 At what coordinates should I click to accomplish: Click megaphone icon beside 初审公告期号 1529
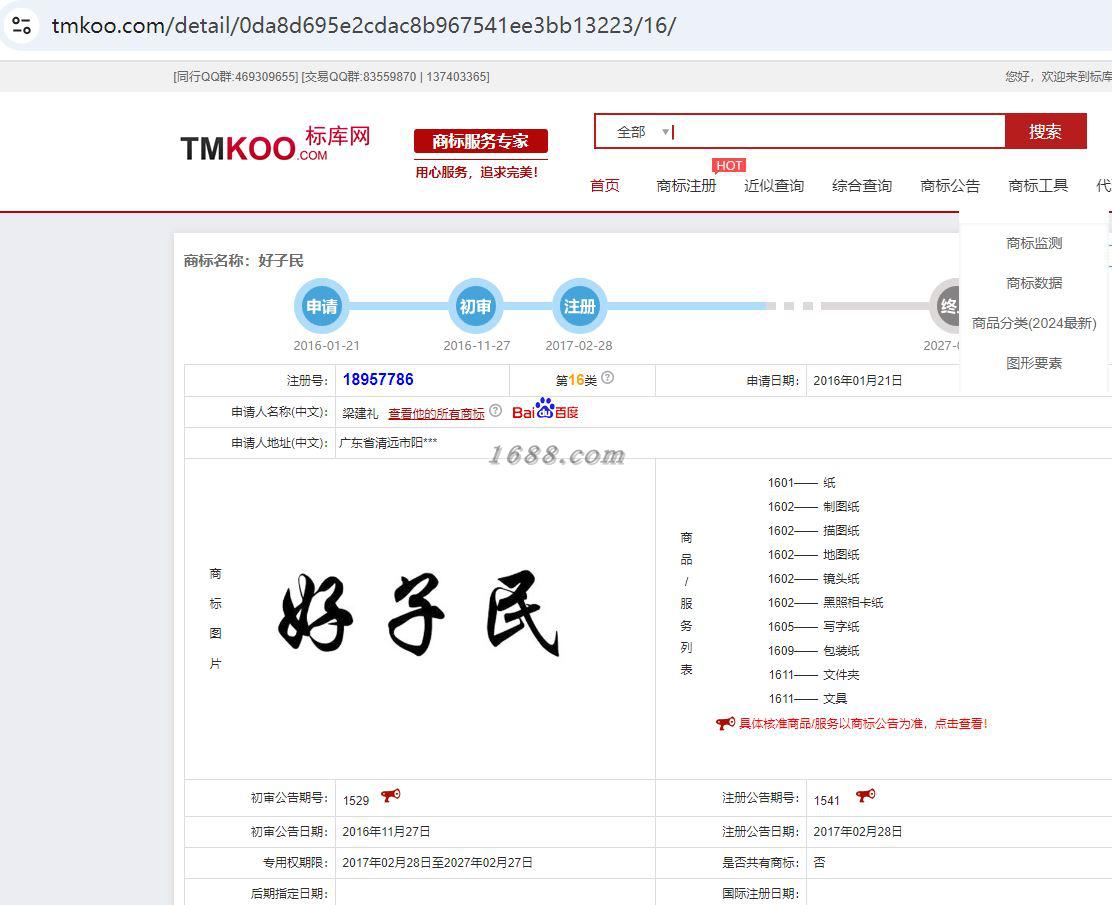(391, 795)
